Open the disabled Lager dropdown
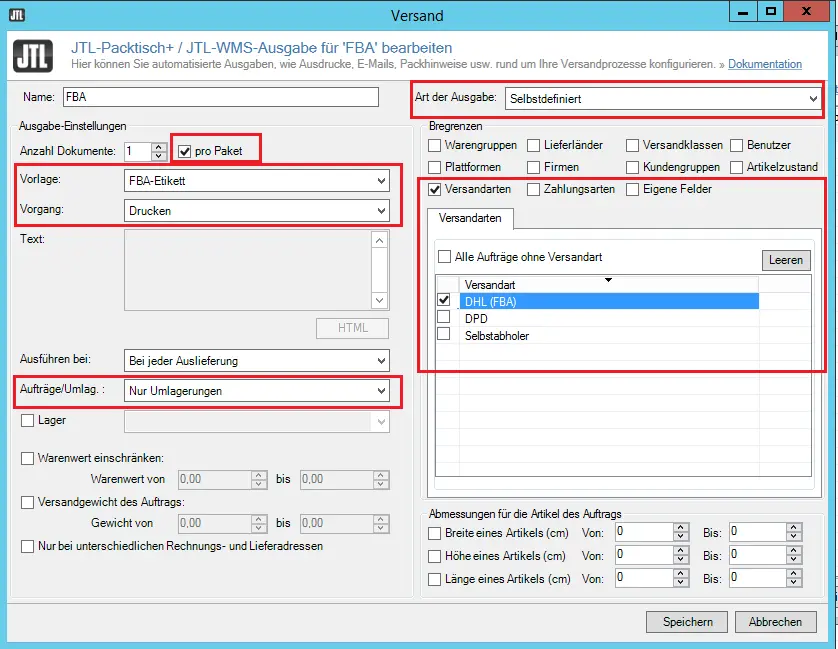The width and height of the screenshot is (838, 649). (257, 421)
